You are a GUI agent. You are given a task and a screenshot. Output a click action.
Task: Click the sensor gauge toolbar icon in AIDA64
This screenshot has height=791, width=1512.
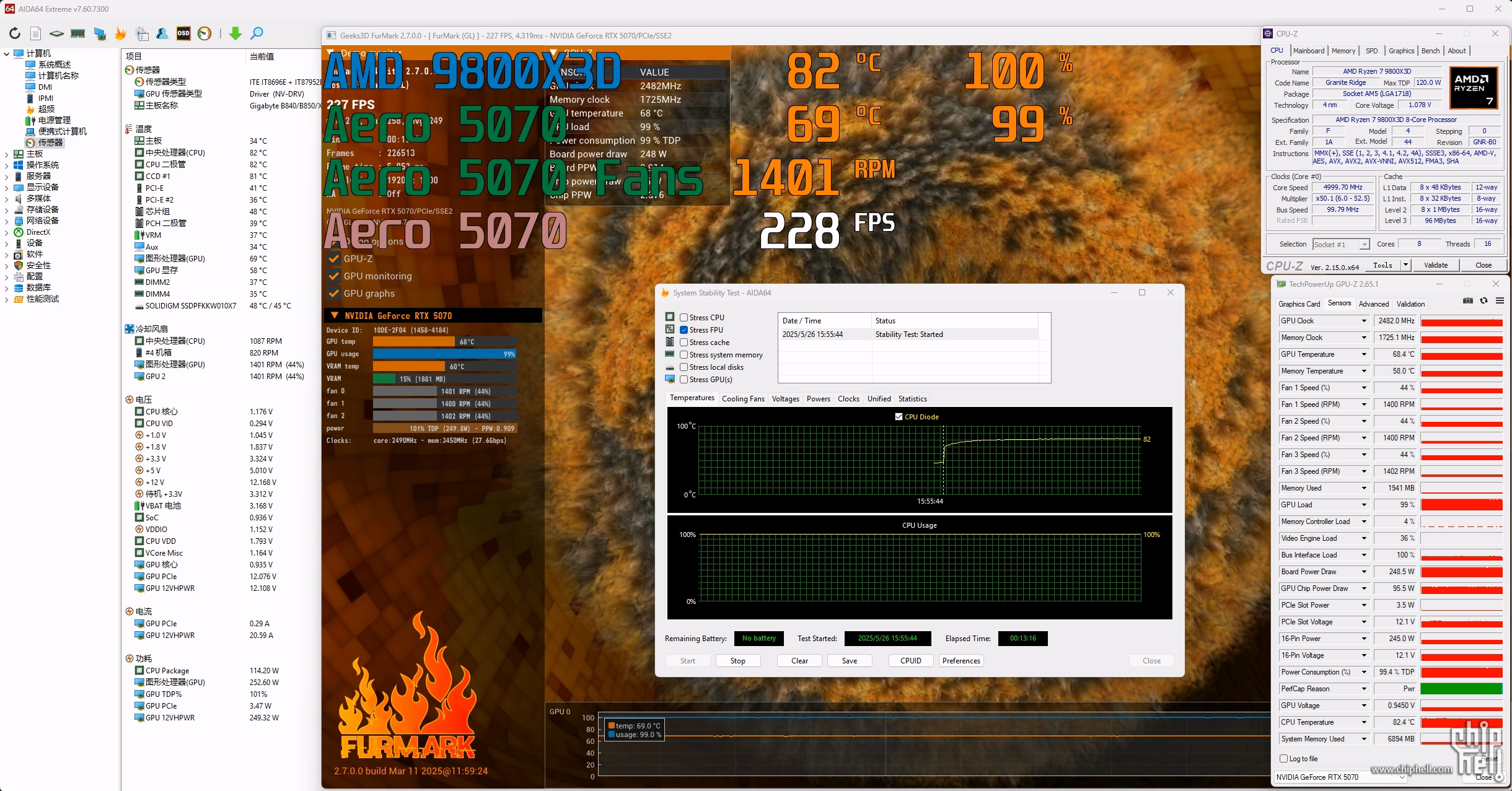point(204,33)
